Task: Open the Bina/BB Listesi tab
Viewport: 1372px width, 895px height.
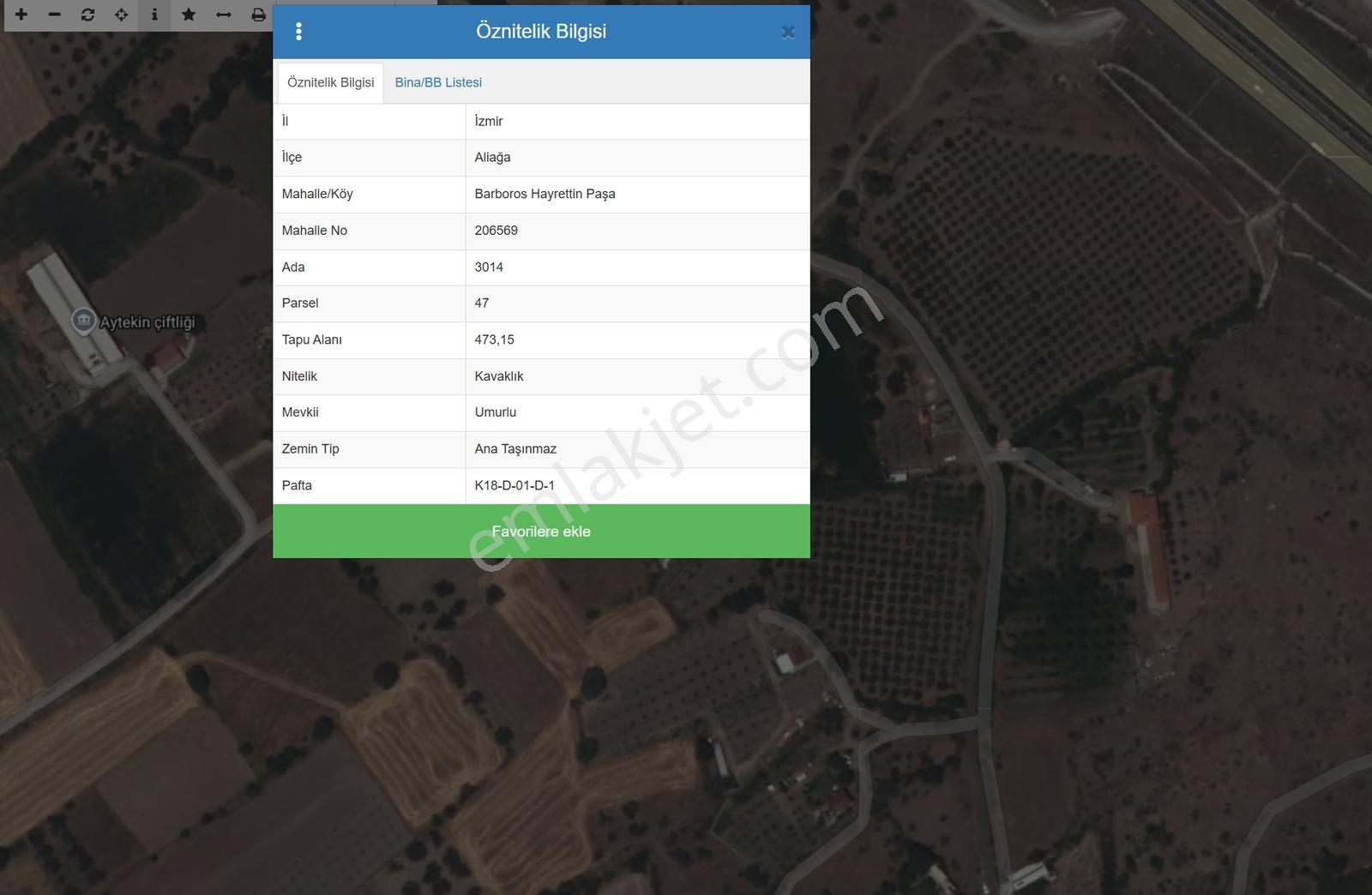Action: tap(438, 82)
